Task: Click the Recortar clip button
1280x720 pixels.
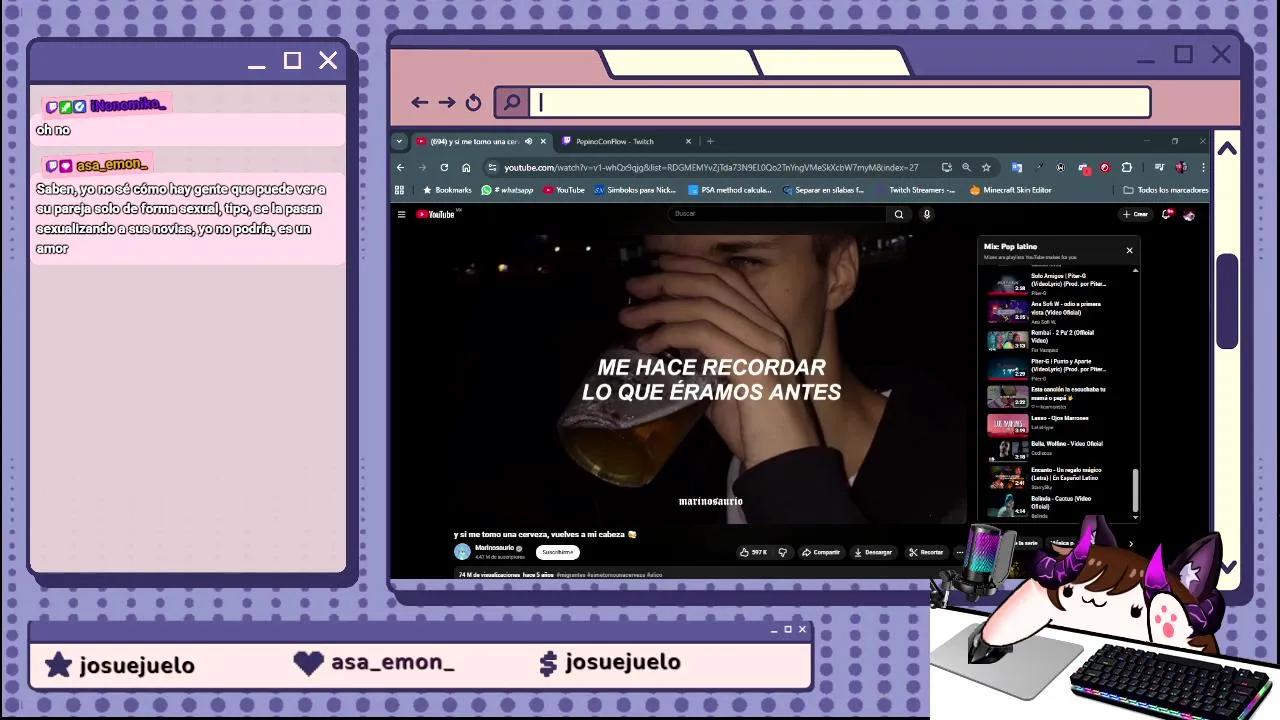Action: point(926,552)
